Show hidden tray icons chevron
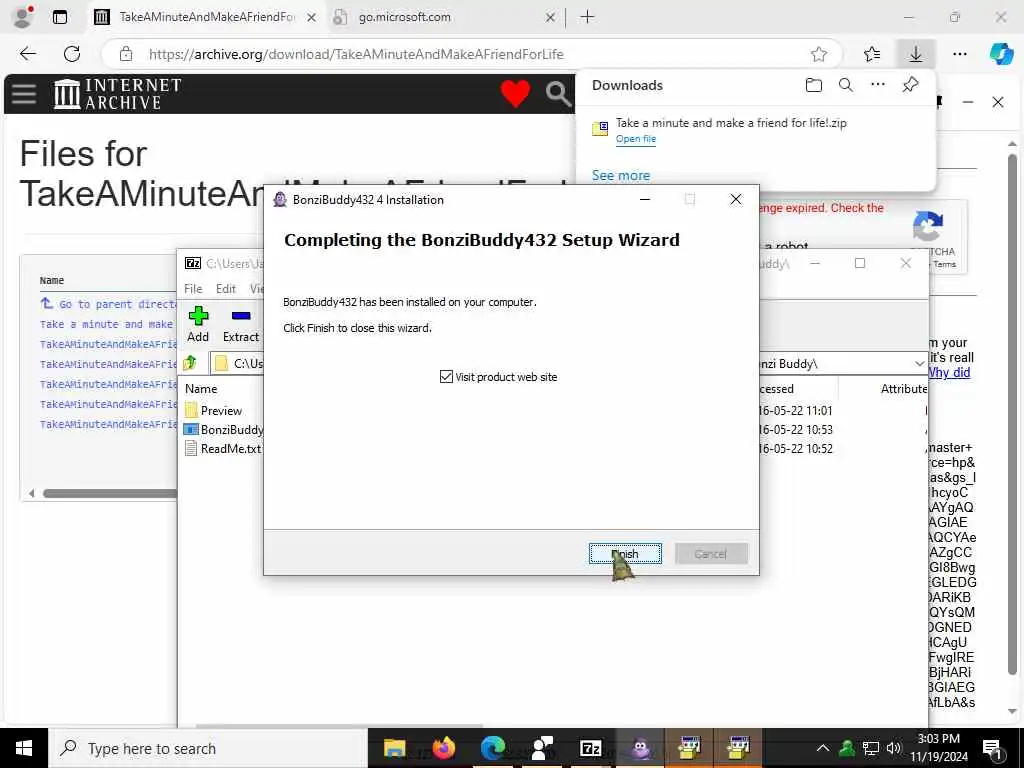1024x768 pixels. pos(823,748)
